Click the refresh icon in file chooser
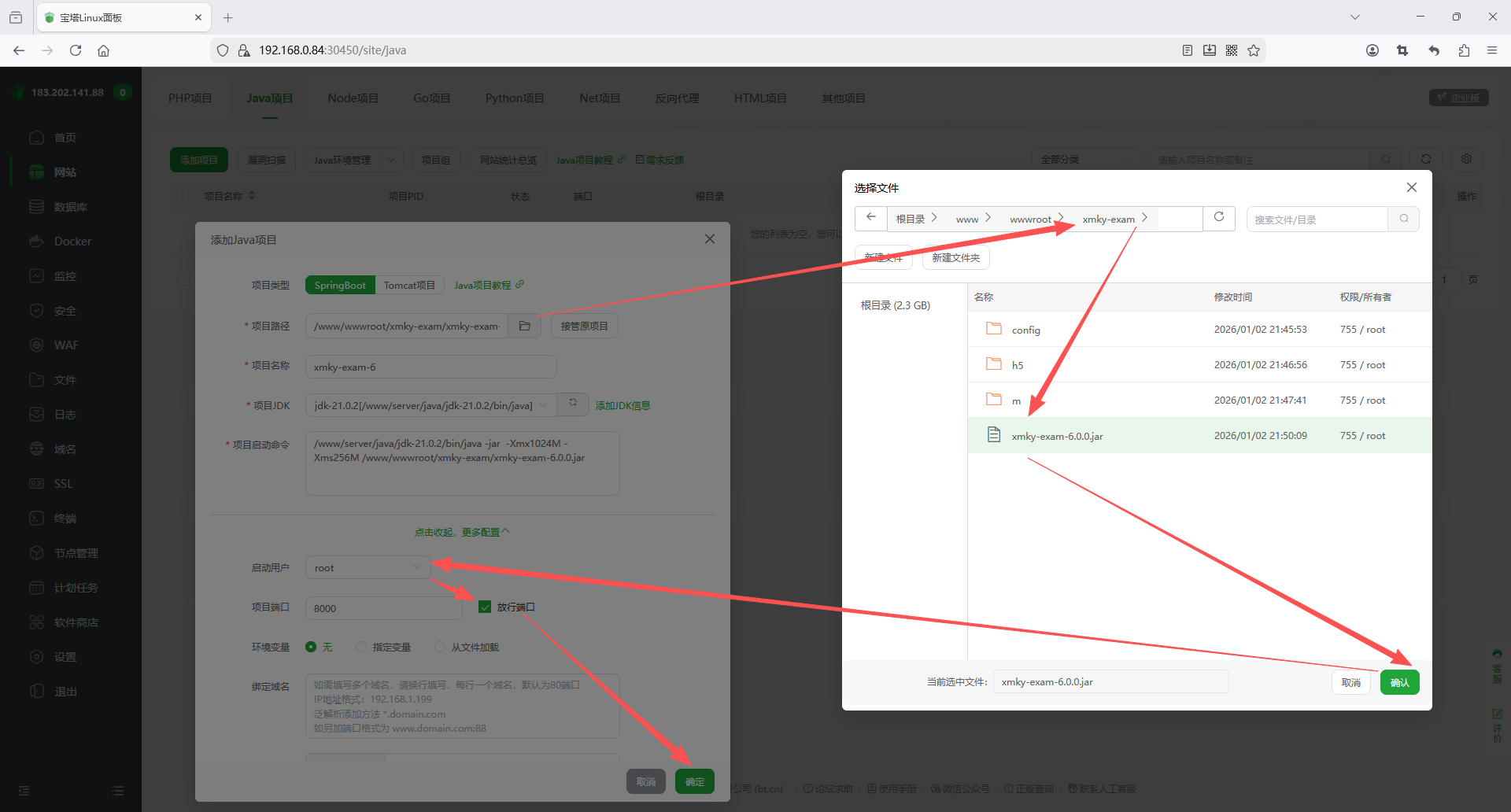The height and width of the screenshot is (812, 1511). point(1219,218)
